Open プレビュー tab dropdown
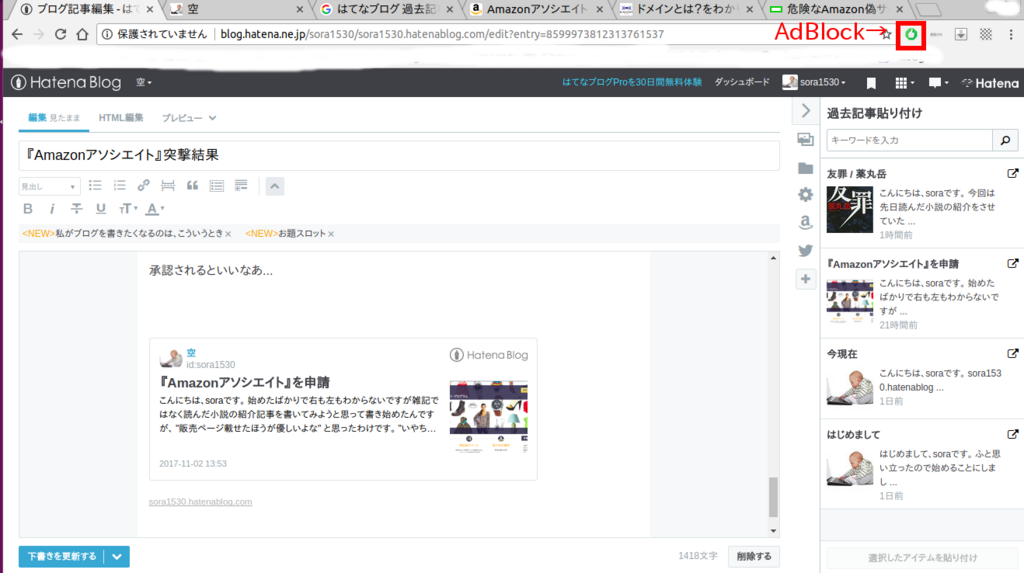This screenshot has height=573, width=1024. tap(189, 118)
